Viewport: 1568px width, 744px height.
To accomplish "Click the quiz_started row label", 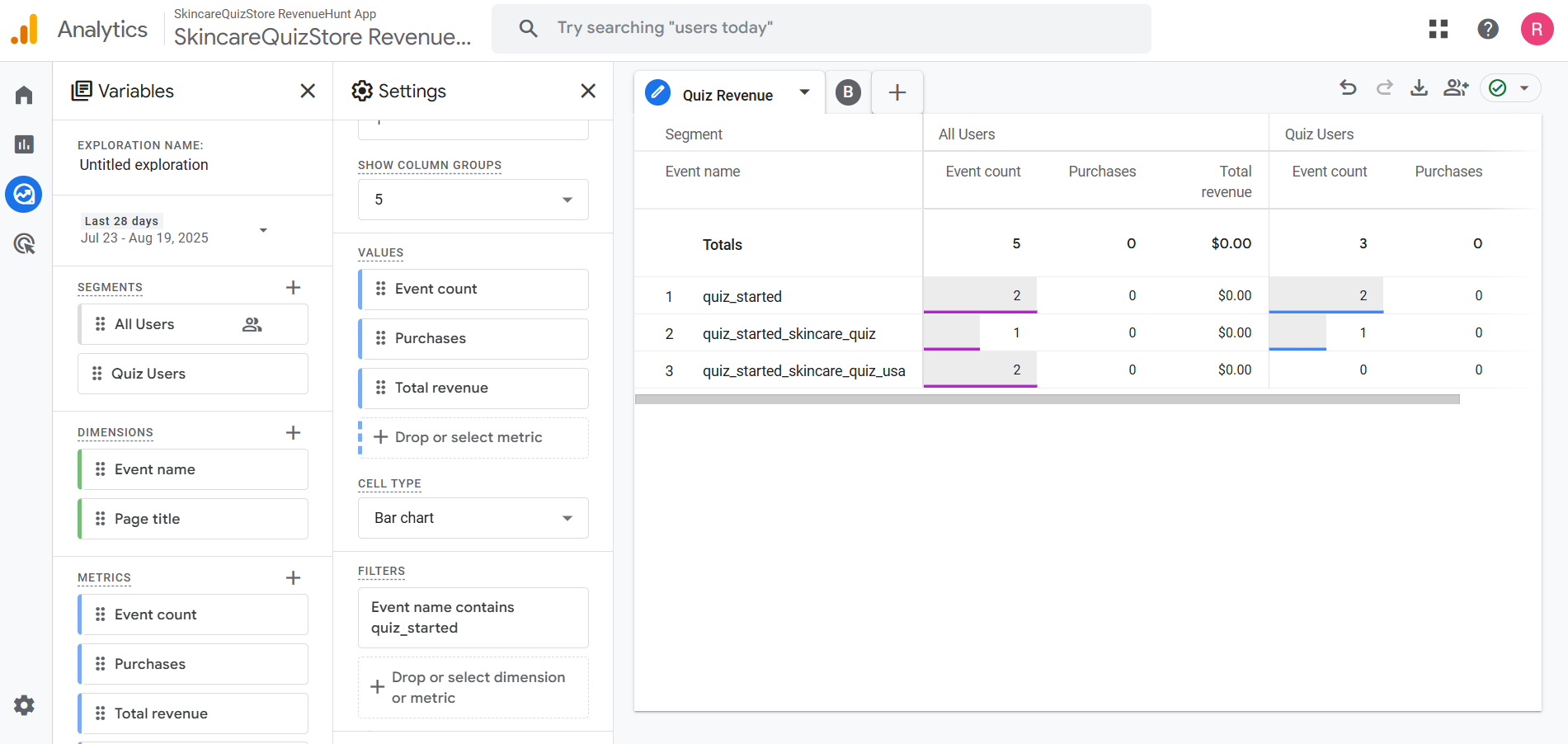I will (x=742, y=296).
